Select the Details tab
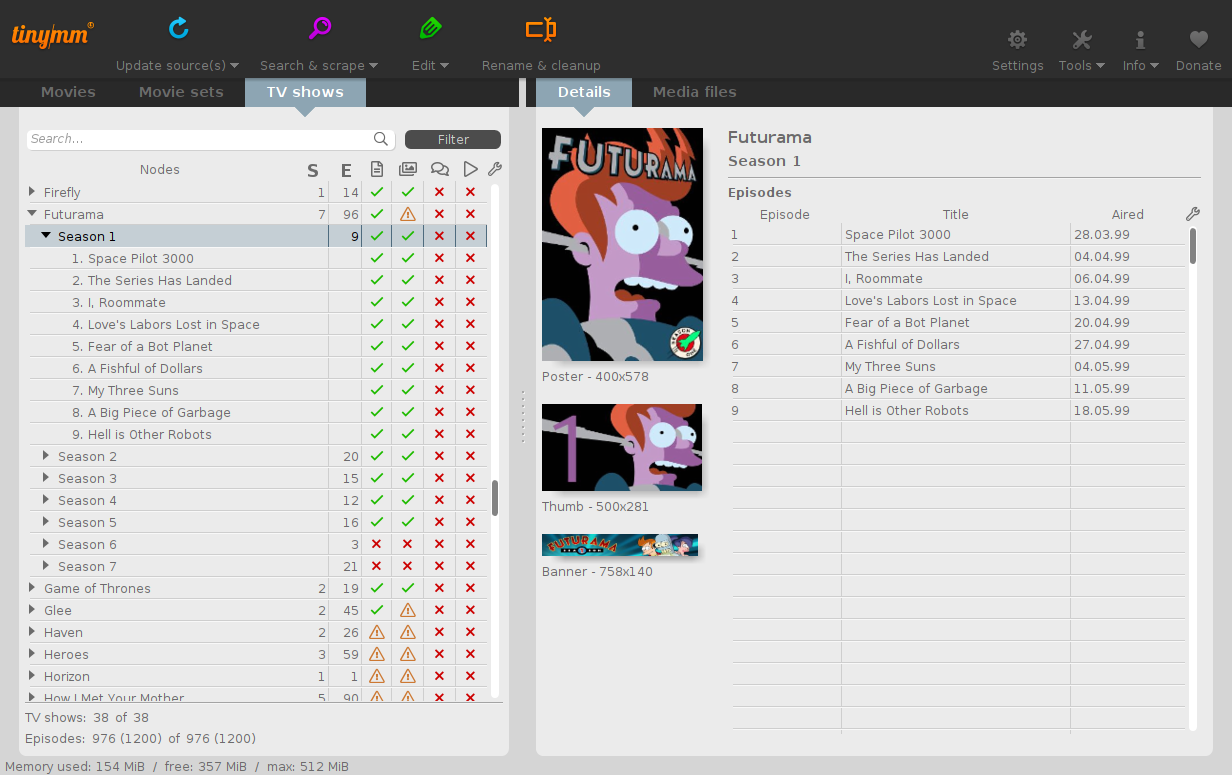 tap(584, 92)
